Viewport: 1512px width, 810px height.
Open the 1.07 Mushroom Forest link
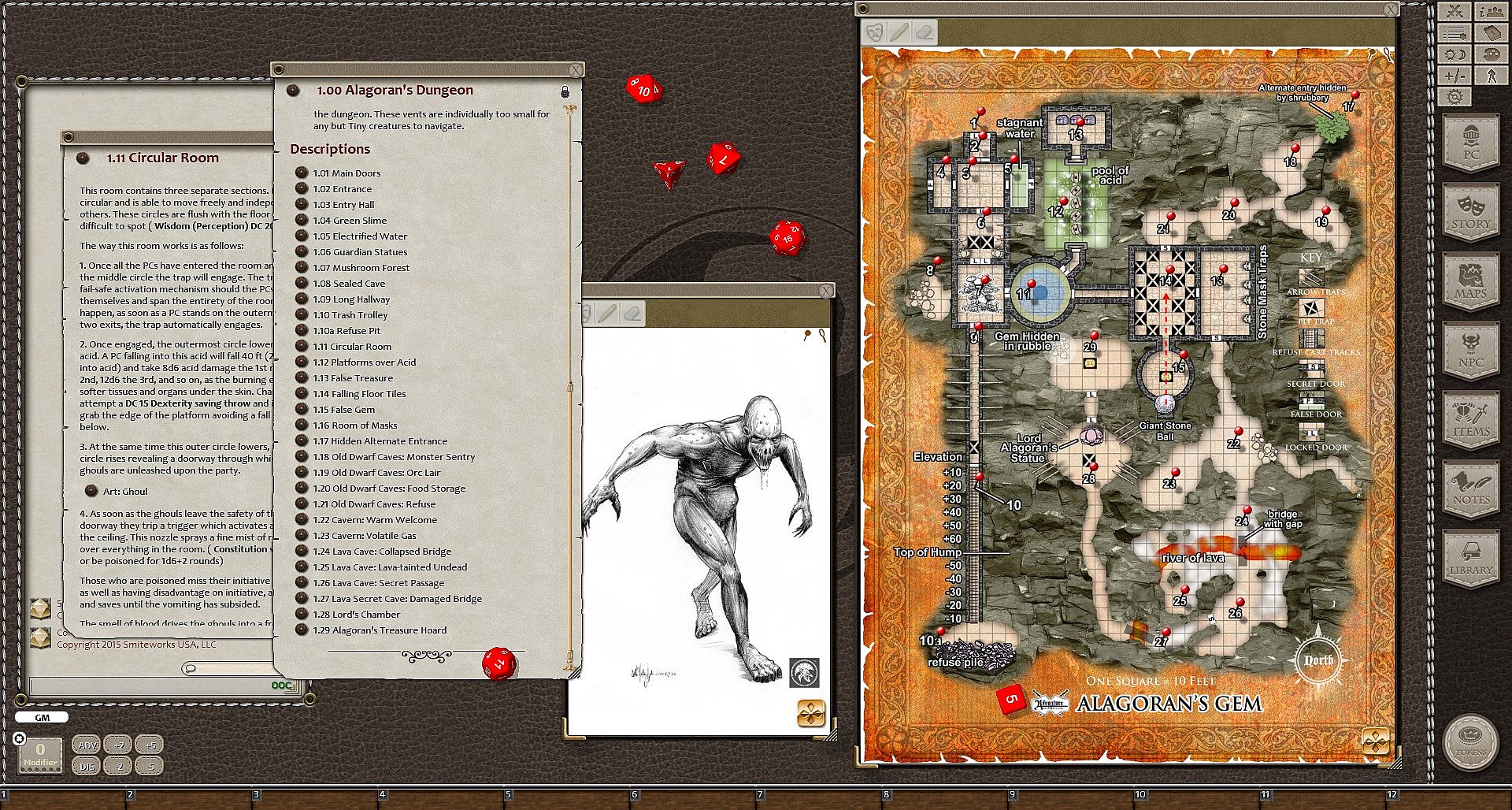(x=361, y=268)
